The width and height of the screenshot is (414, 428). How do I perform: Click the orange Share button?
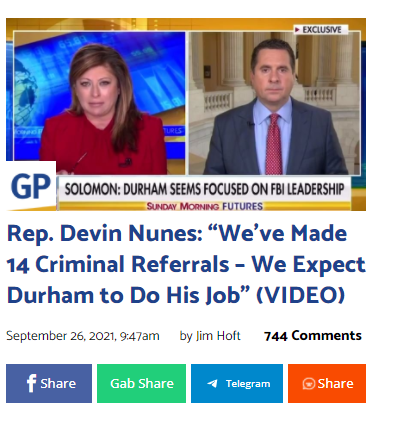(327, 383)
